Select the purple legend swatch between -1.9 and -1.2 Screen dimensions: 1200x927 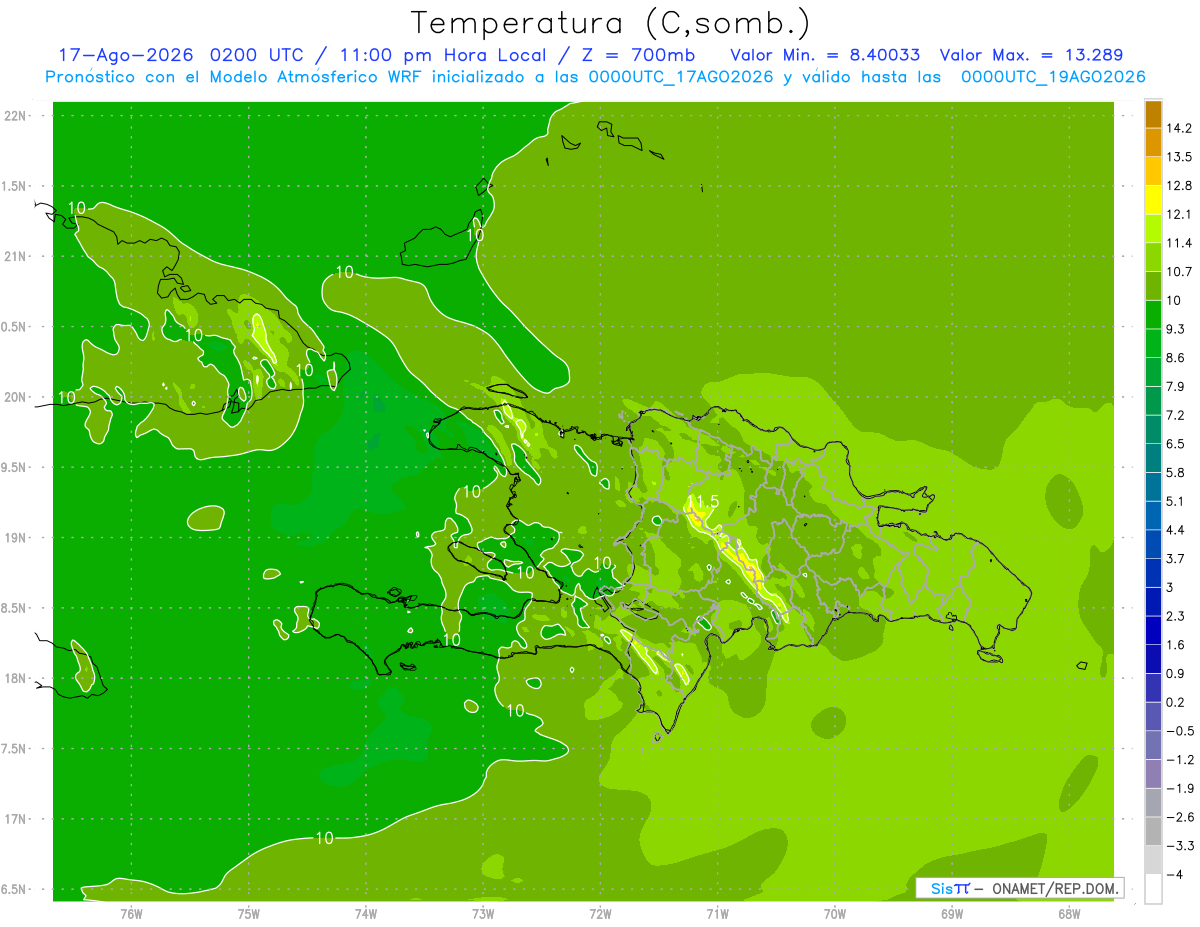[x=1153, y=774]
